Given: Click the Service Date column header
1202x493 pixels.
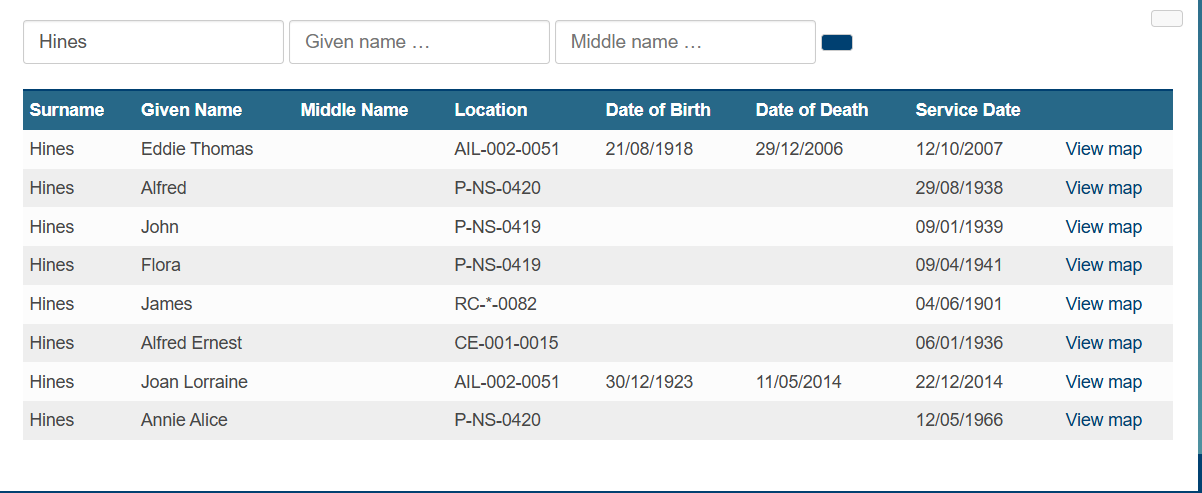Looking at the screenshot, I should [968, 110].
